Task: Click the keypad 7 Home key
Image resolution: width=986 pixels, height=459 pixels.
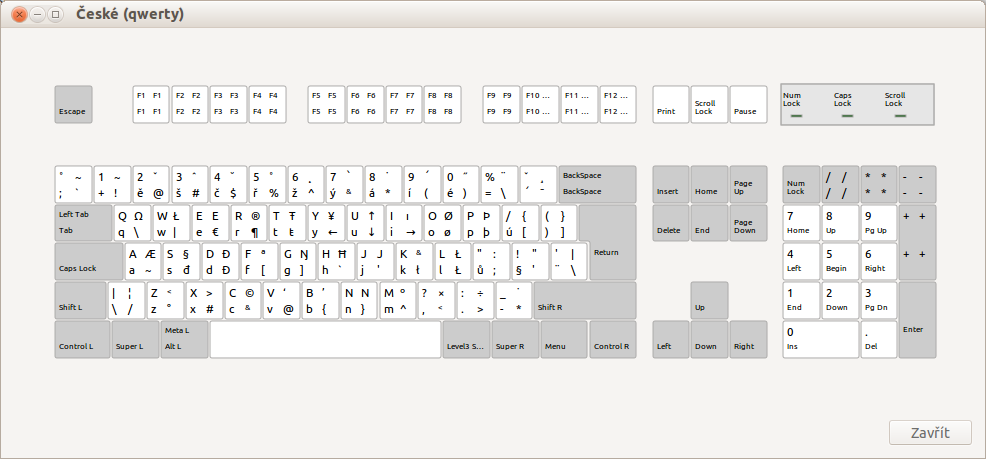Action: point(801,223)
